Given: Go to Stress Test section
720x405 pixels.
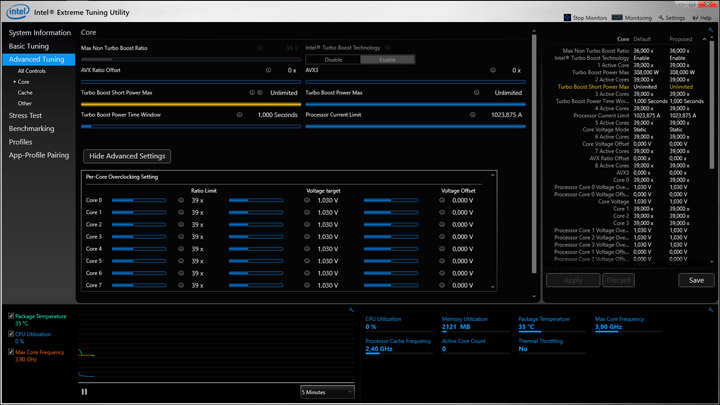Looking at the screenshot, I should (x=26, y=116).
